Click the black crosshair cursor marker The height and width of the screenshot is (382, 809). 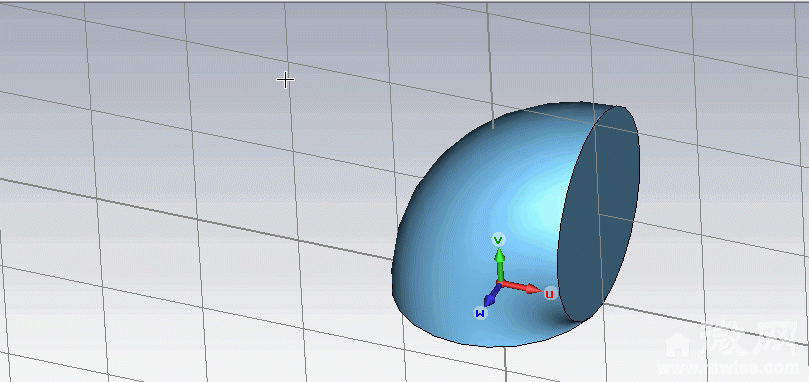click(285, 80)
